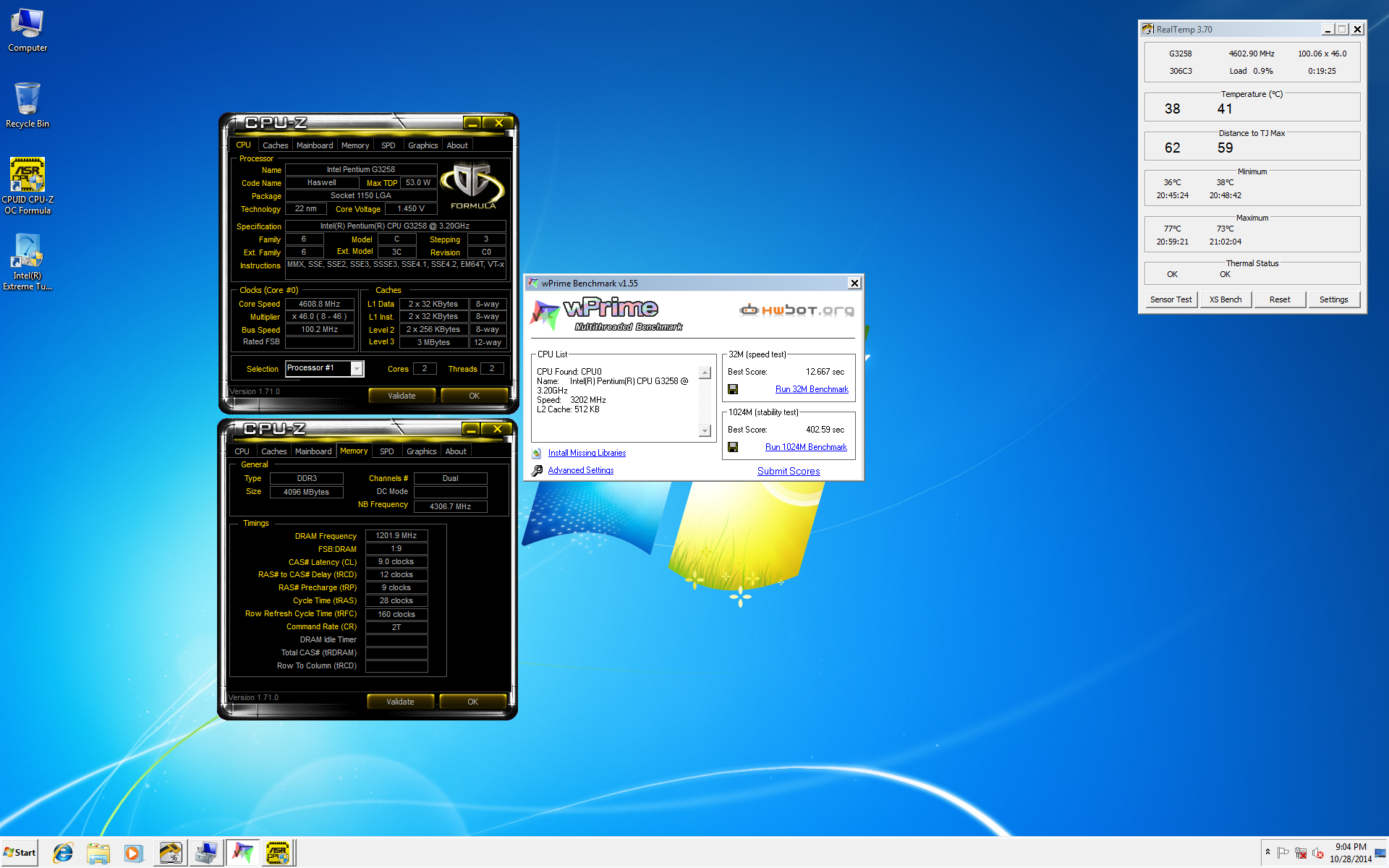Viewport: 1389px width, 868px height.
Task: Switch to SPD tab in upper CPU-Z
Action: pyautogui.click(x=388, y=145)
